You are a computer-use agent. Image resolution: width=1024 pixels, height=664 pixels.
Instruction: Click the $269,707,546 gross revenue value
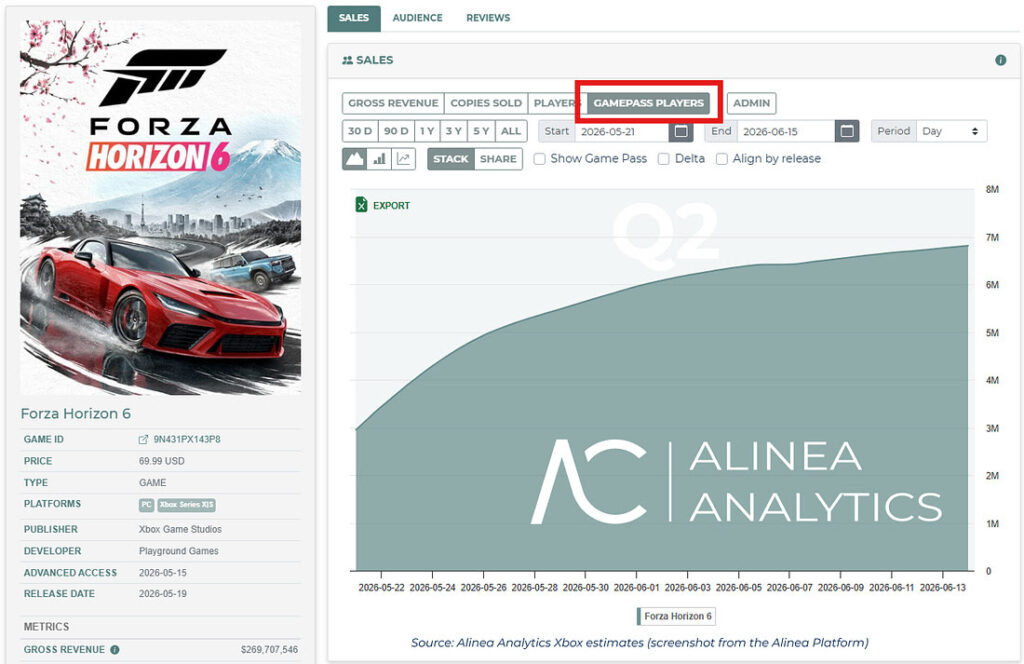tap(269, 650)
